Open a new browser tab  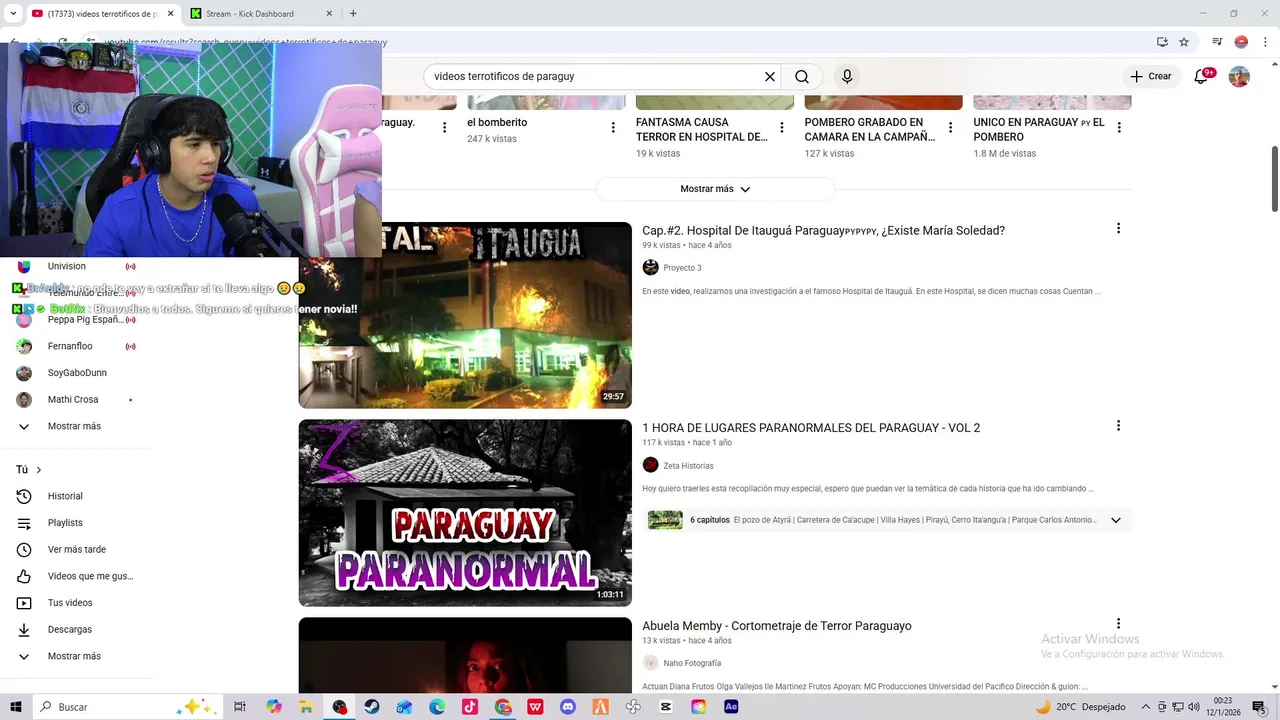click(353, 14)
